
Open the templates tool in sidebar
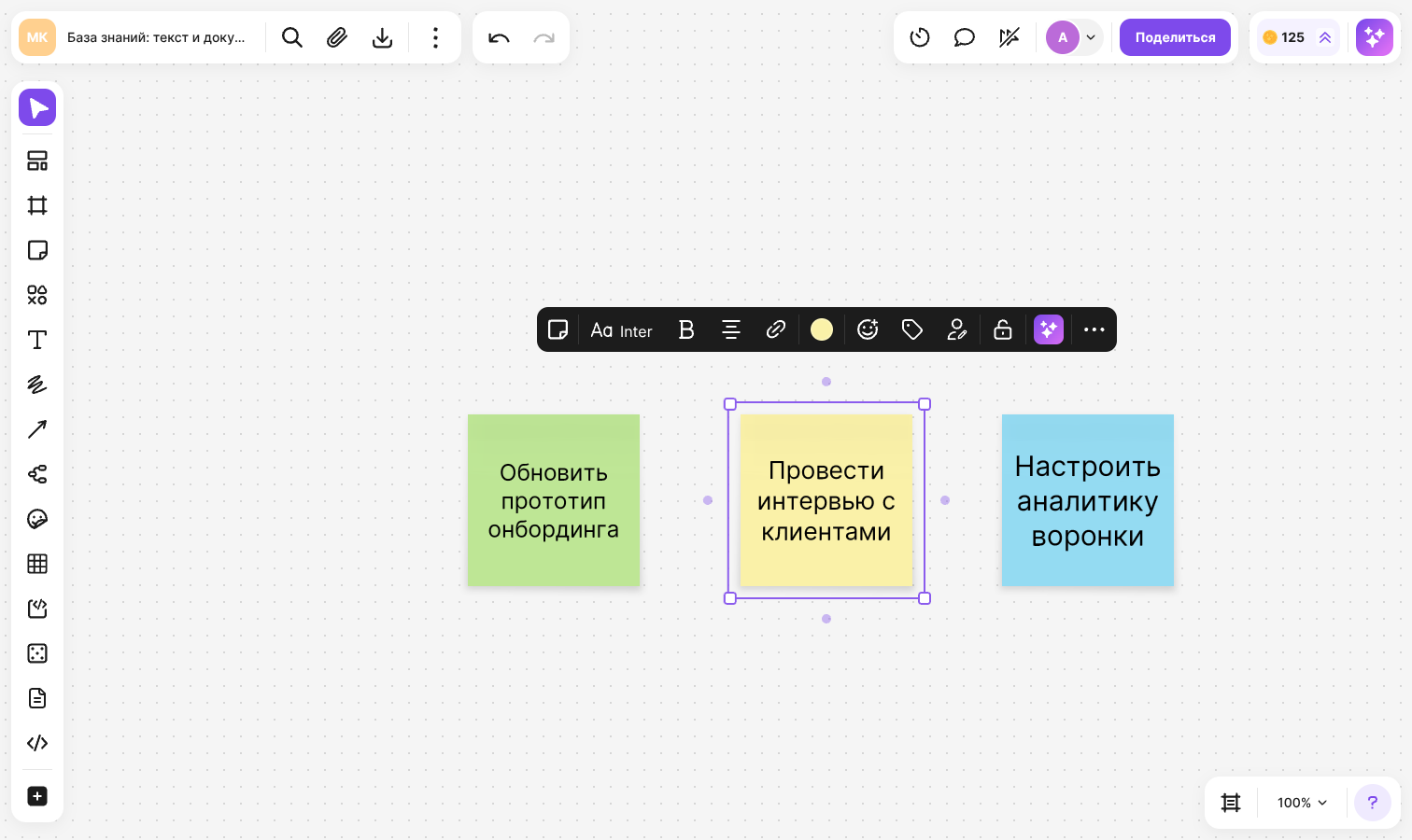point(37,161)
